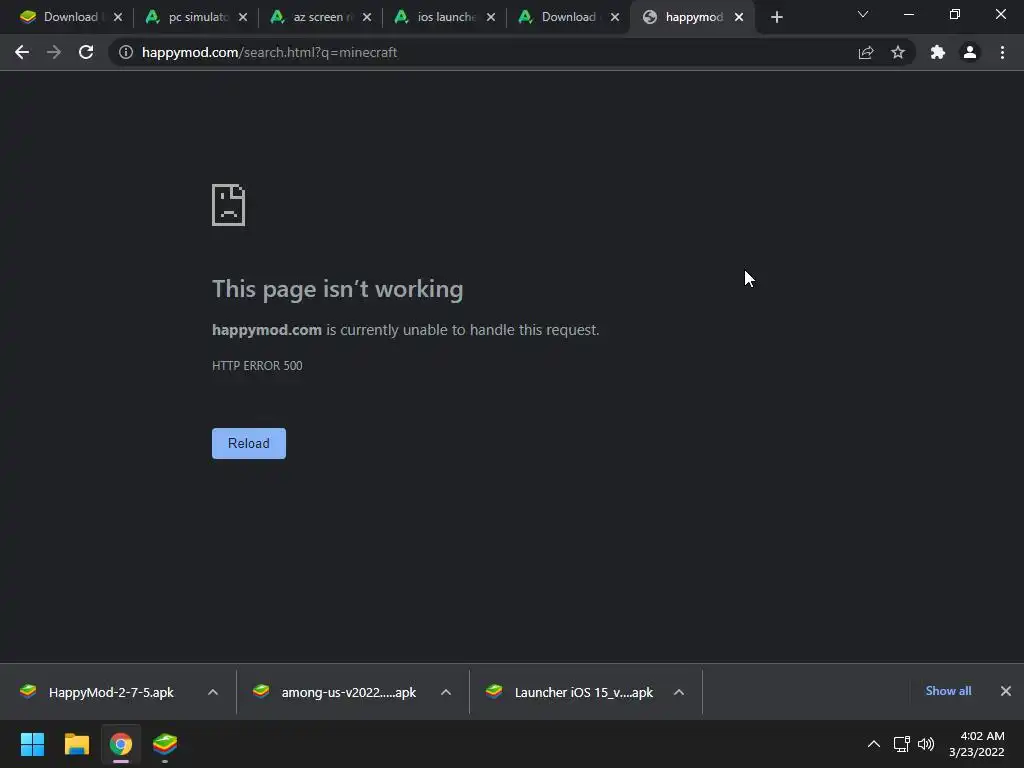
Task: Close the fifth Download tab
Action: pyautogui.click(x=615, y=17)
